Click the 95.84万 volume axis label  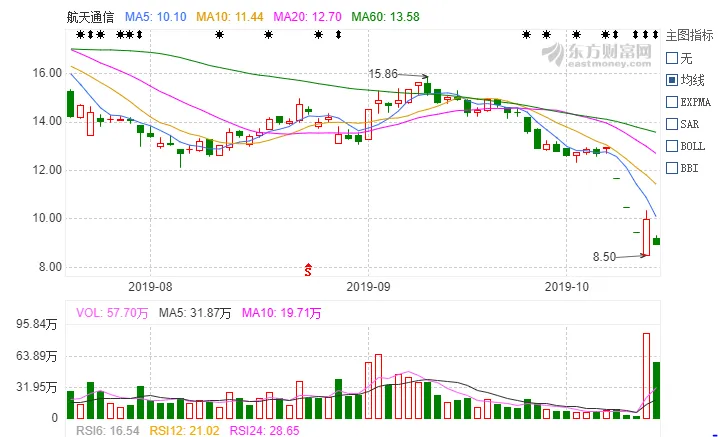pos(37,324)
